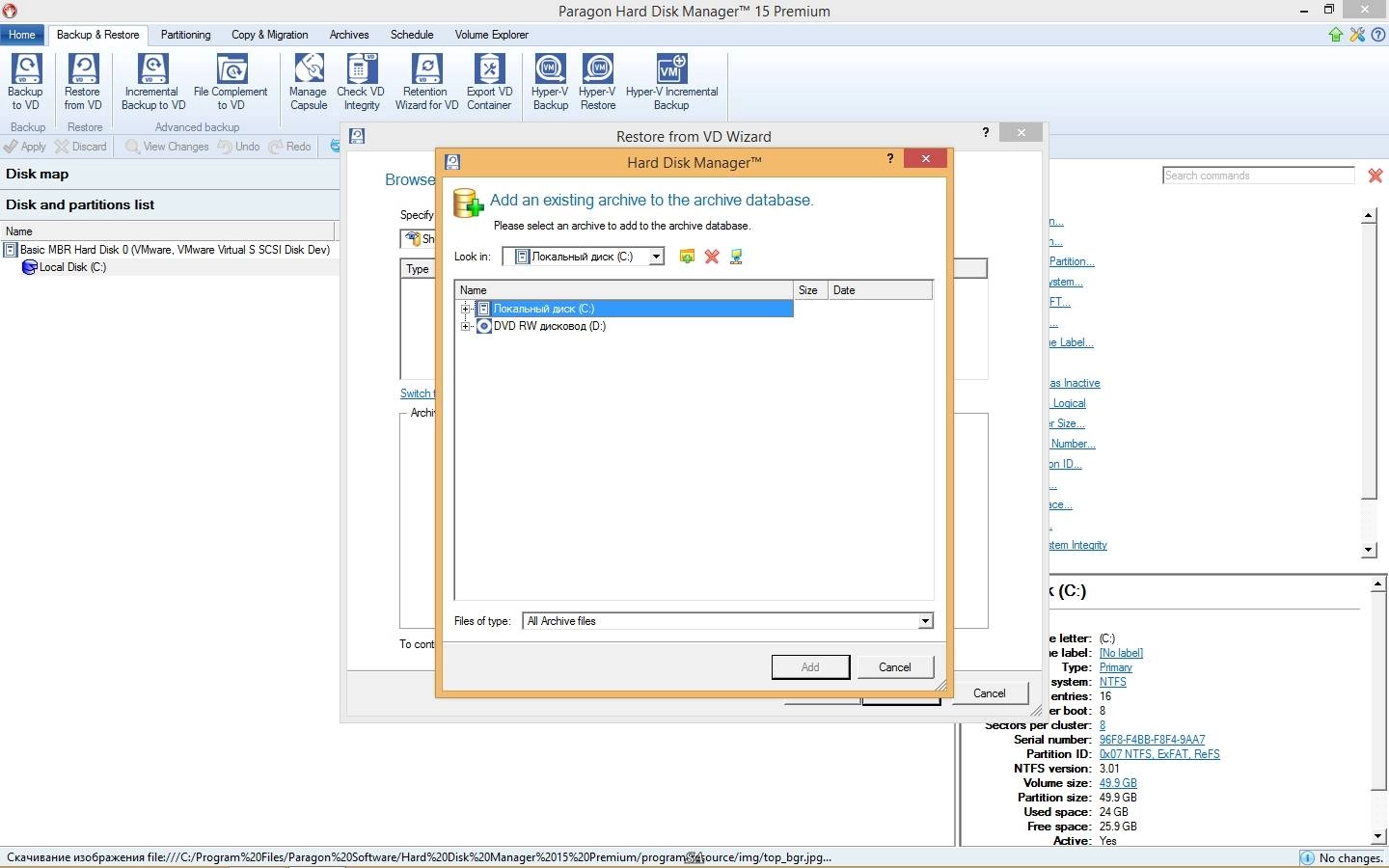
Task: Open the Volume Explorer tab
Action: pyautogui.click(x=491, y=35)
